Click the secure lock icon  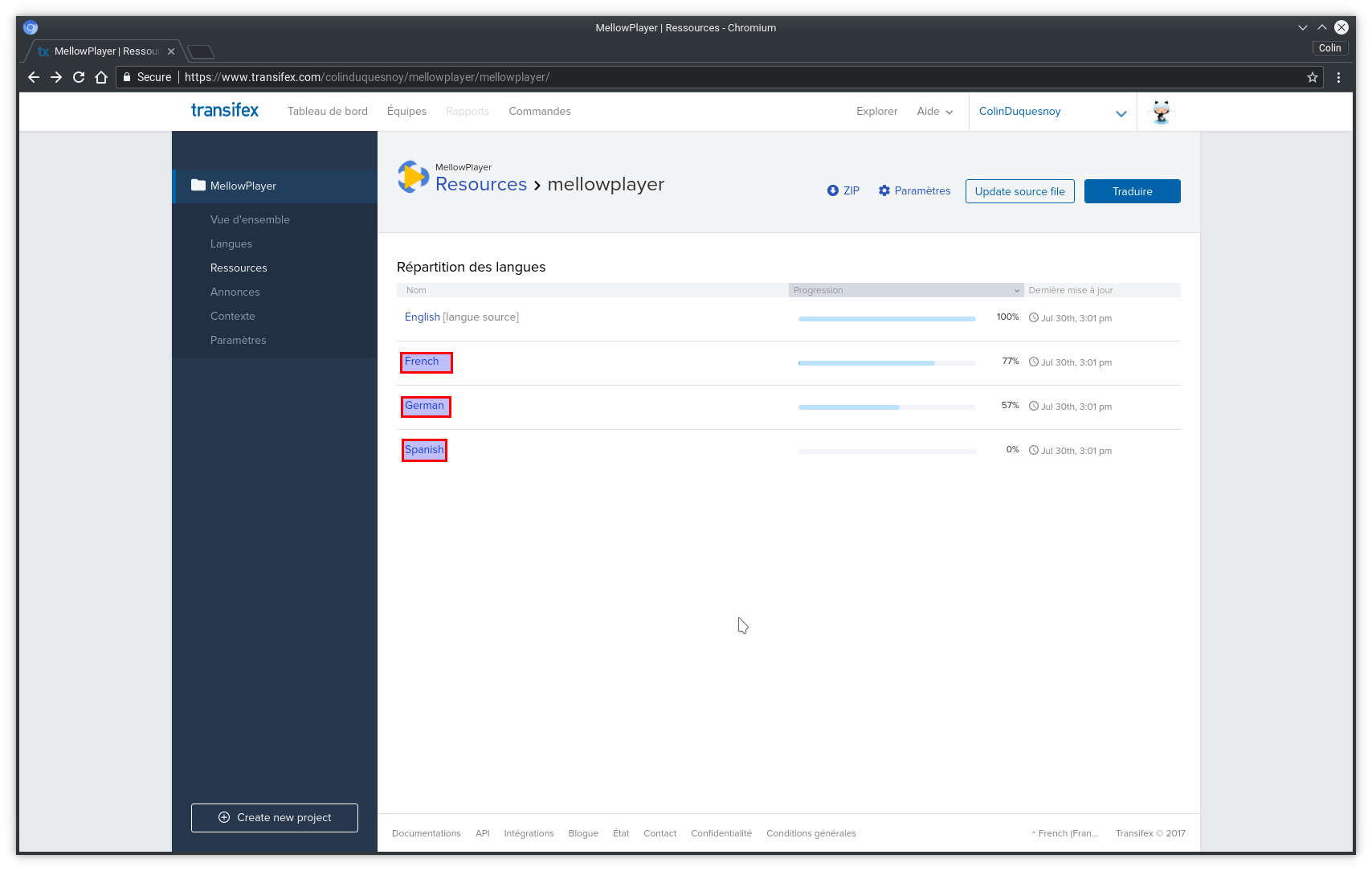tap(127, 77)
